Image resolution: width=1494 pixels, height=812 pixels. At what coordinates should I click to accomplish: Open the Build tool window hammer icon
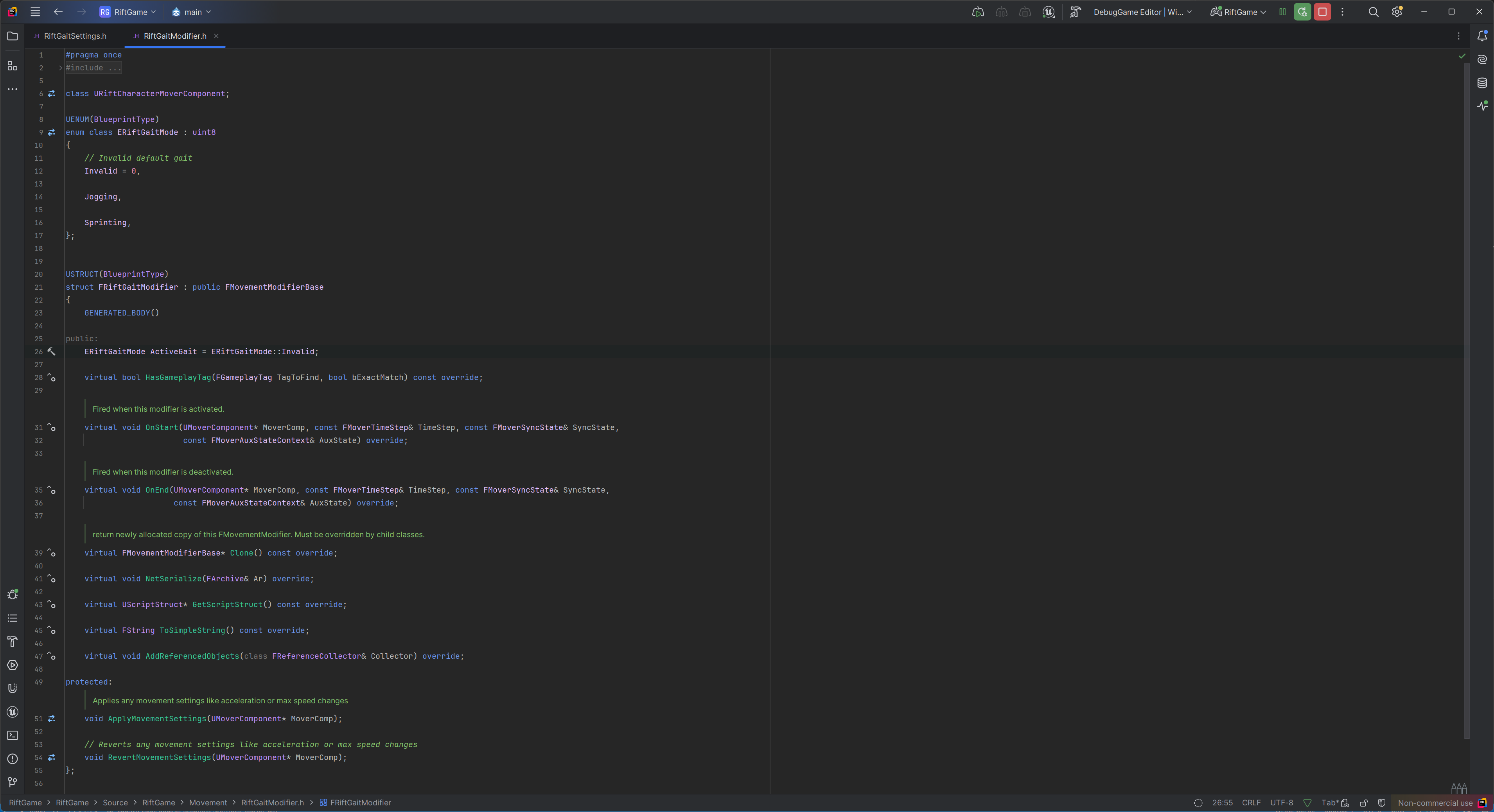pyautogui.click(x=12, y=642)
